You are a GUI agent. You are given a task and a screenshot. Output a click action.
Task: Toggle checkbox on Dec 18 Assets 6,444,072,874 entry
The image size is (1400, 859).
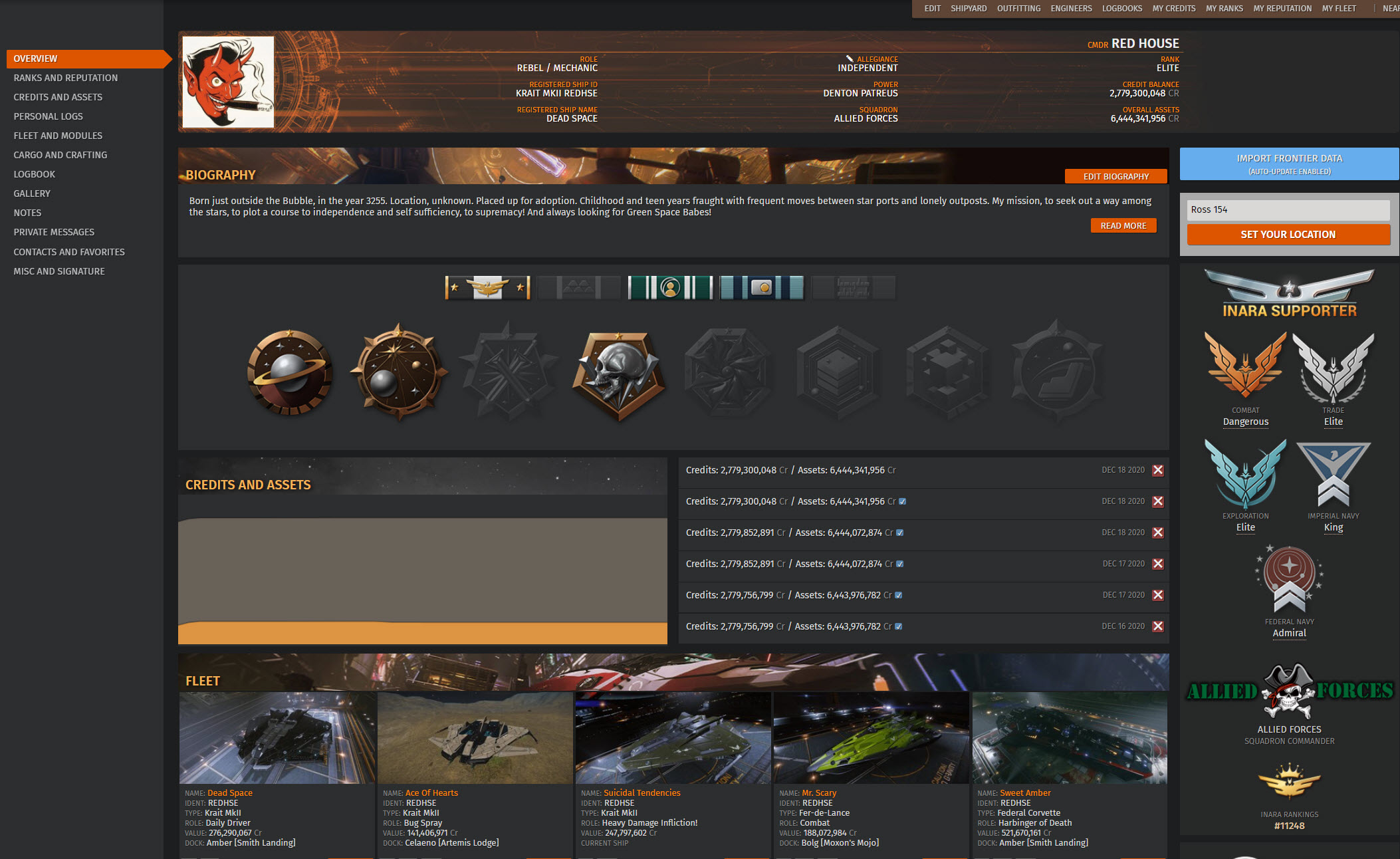899,533
